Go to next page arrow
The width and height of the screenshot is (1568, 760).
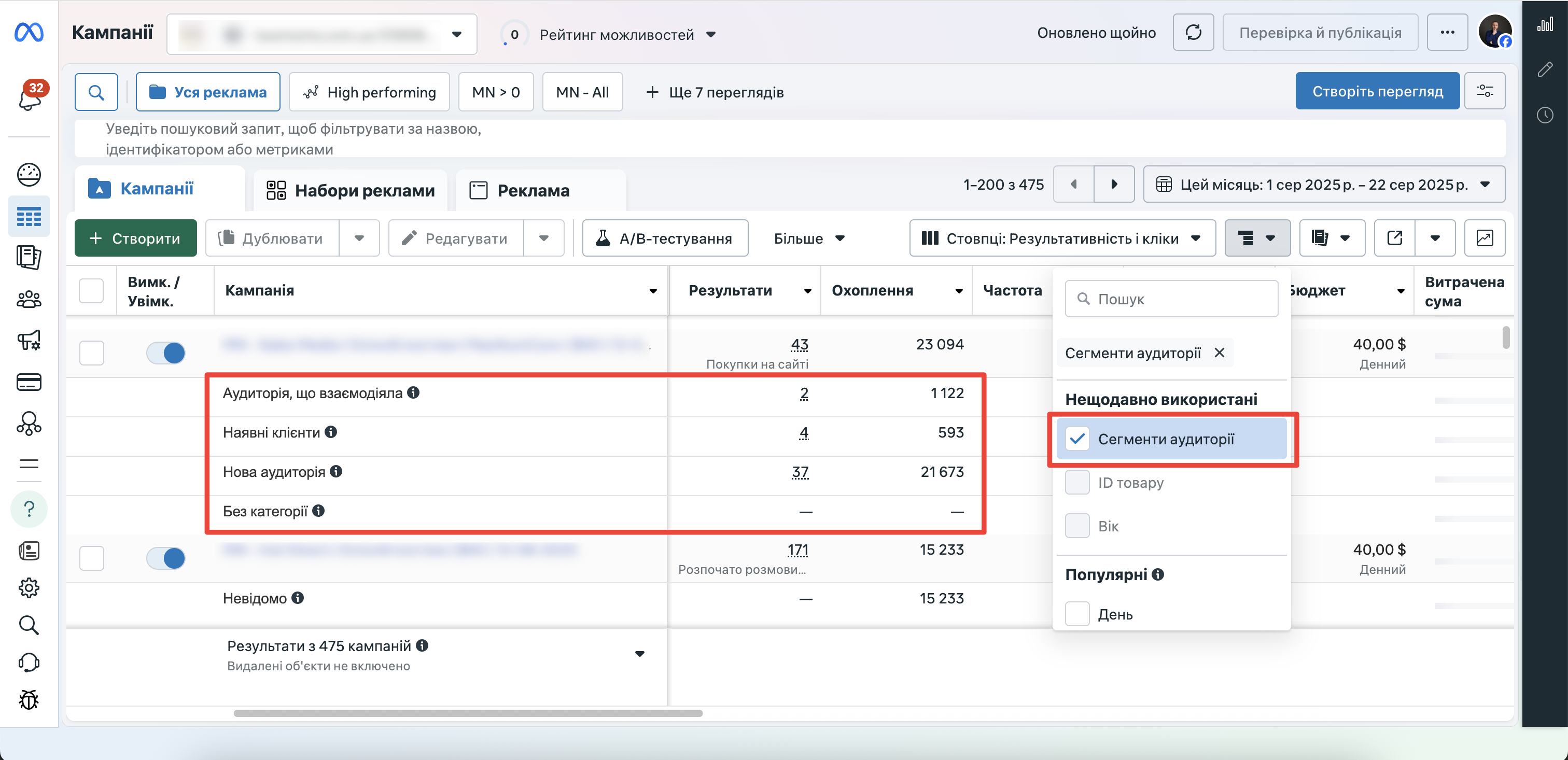tap(1114, 185)
